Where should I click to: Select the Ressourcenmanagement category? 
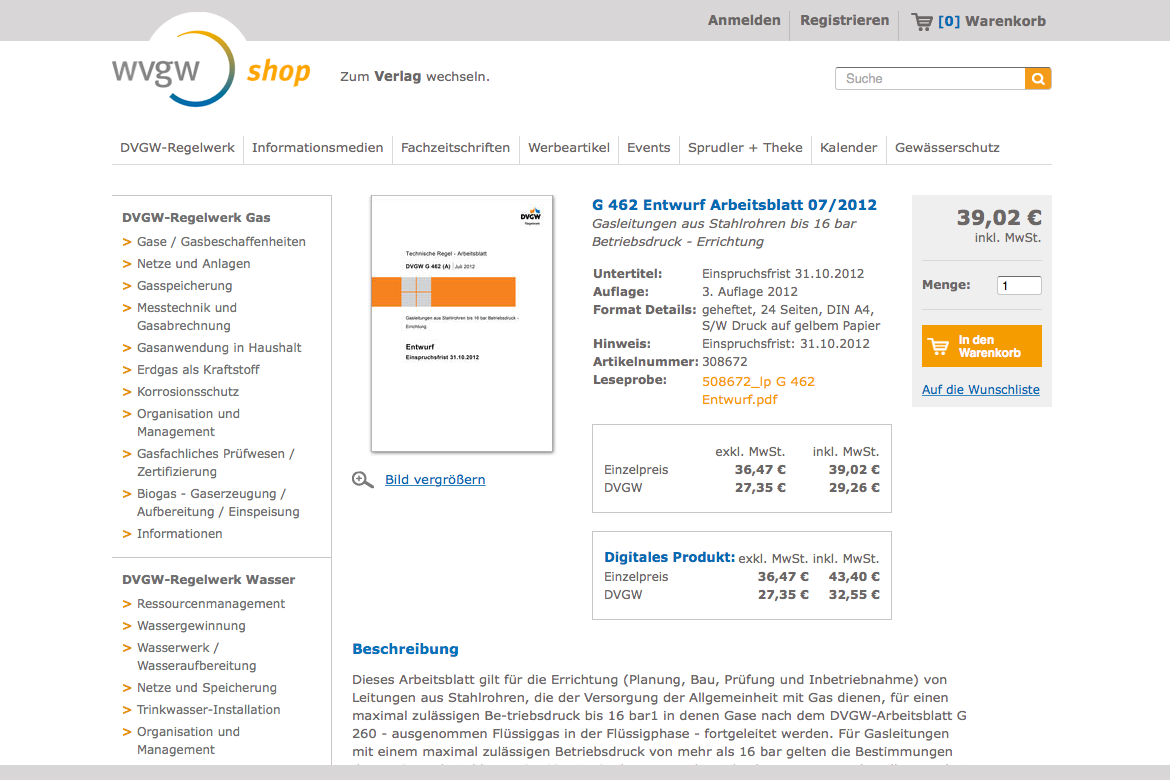[x=210, y=604]
